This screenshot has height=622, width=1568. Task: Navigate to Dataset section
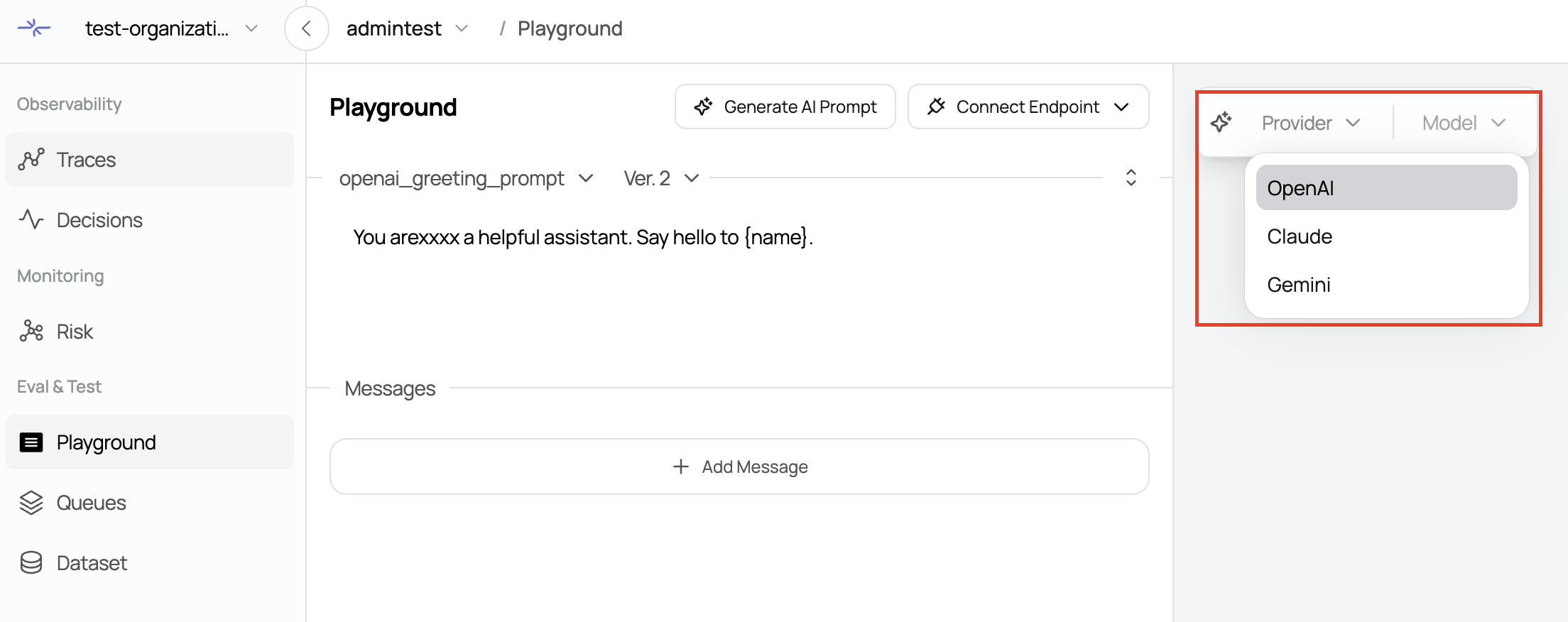(92, 563)
